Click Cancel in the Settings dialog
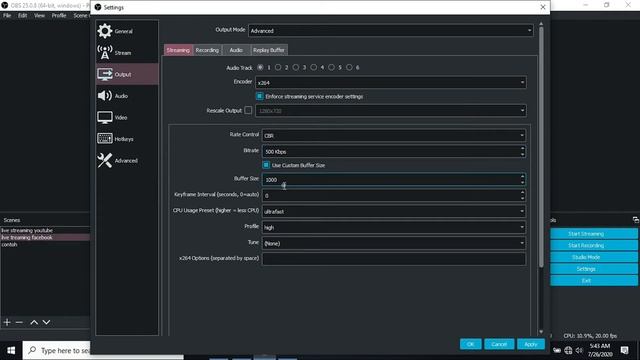This screenshot has height=360, width=640. pos(499,344)
